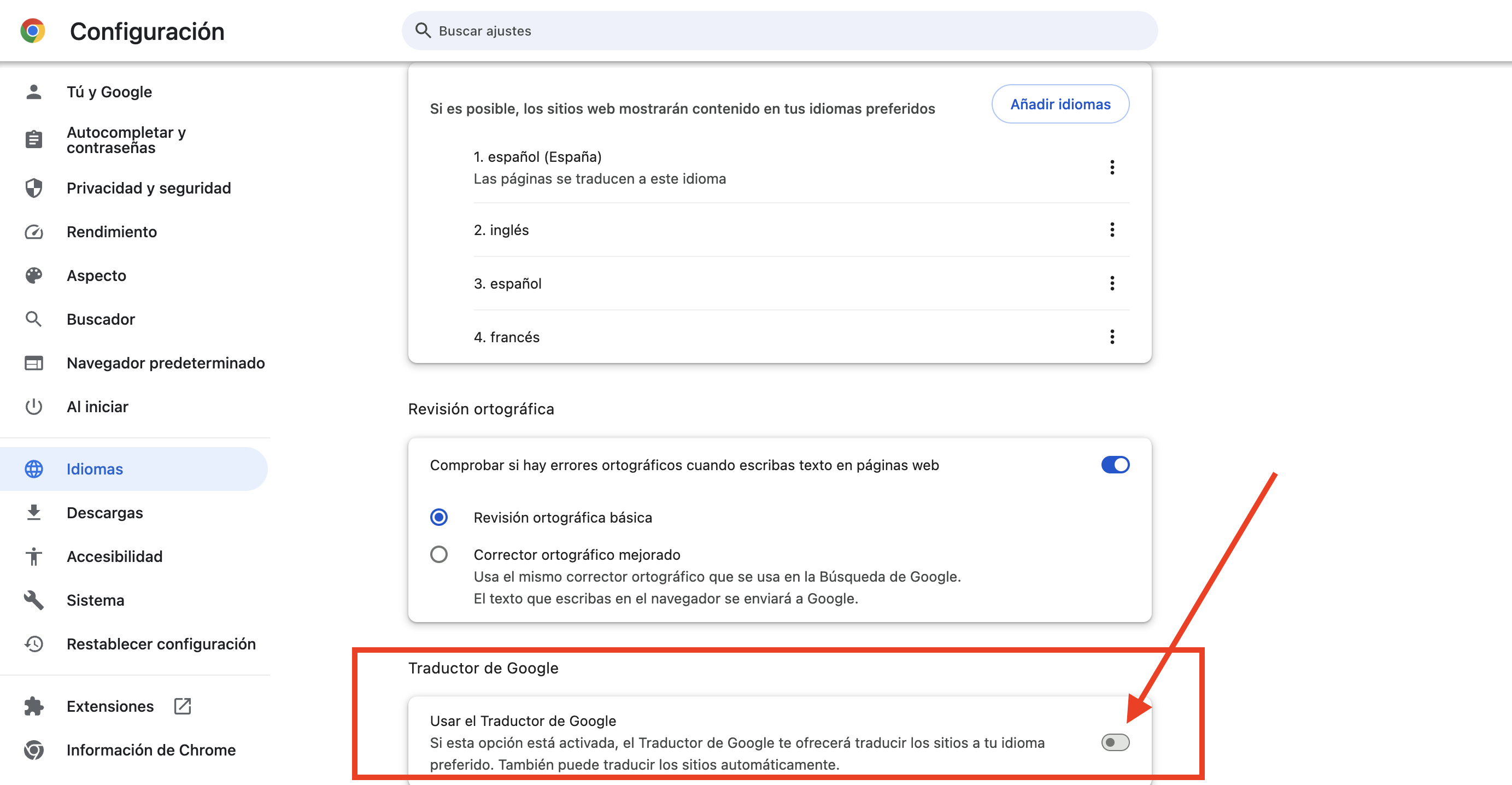Open more options menu for español (España)
1512x785 pixels.
click(x=1112, y=167)
